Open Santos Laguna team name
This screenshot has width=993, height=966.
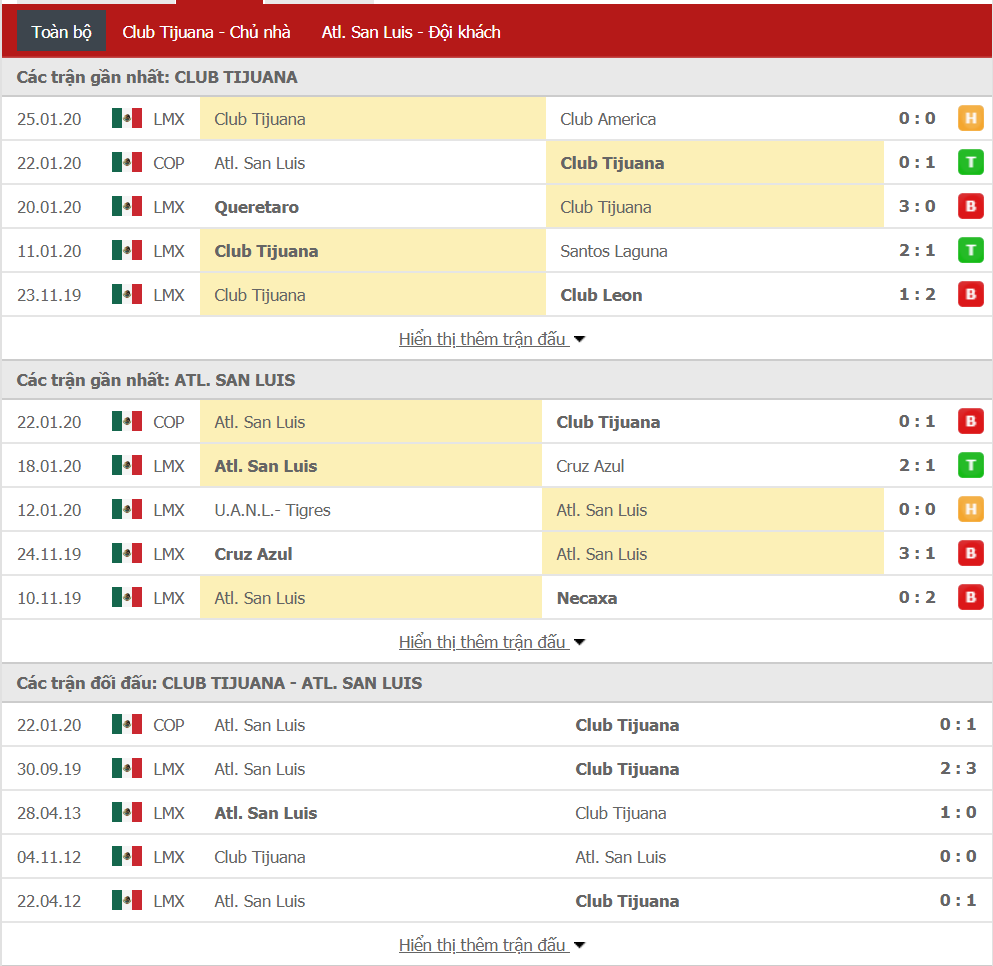point(614,251)
